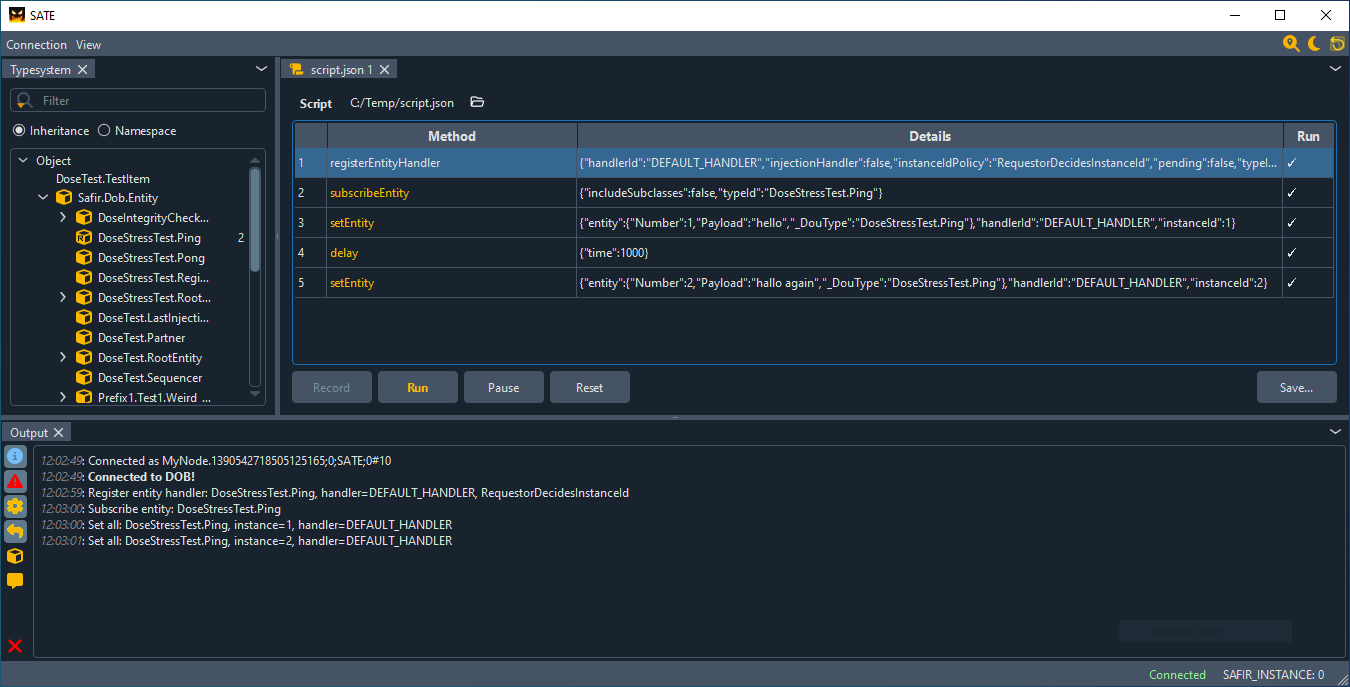Show info messages in the Output panel
The height and width of the screenshot is (687, 1350).
14,456
